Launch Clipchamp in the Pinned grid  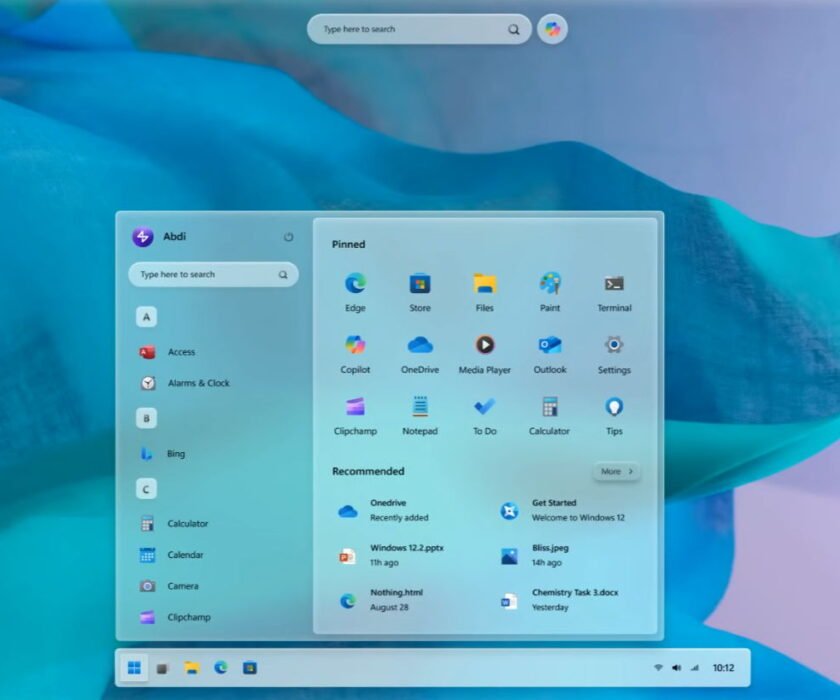click(355, 415)
